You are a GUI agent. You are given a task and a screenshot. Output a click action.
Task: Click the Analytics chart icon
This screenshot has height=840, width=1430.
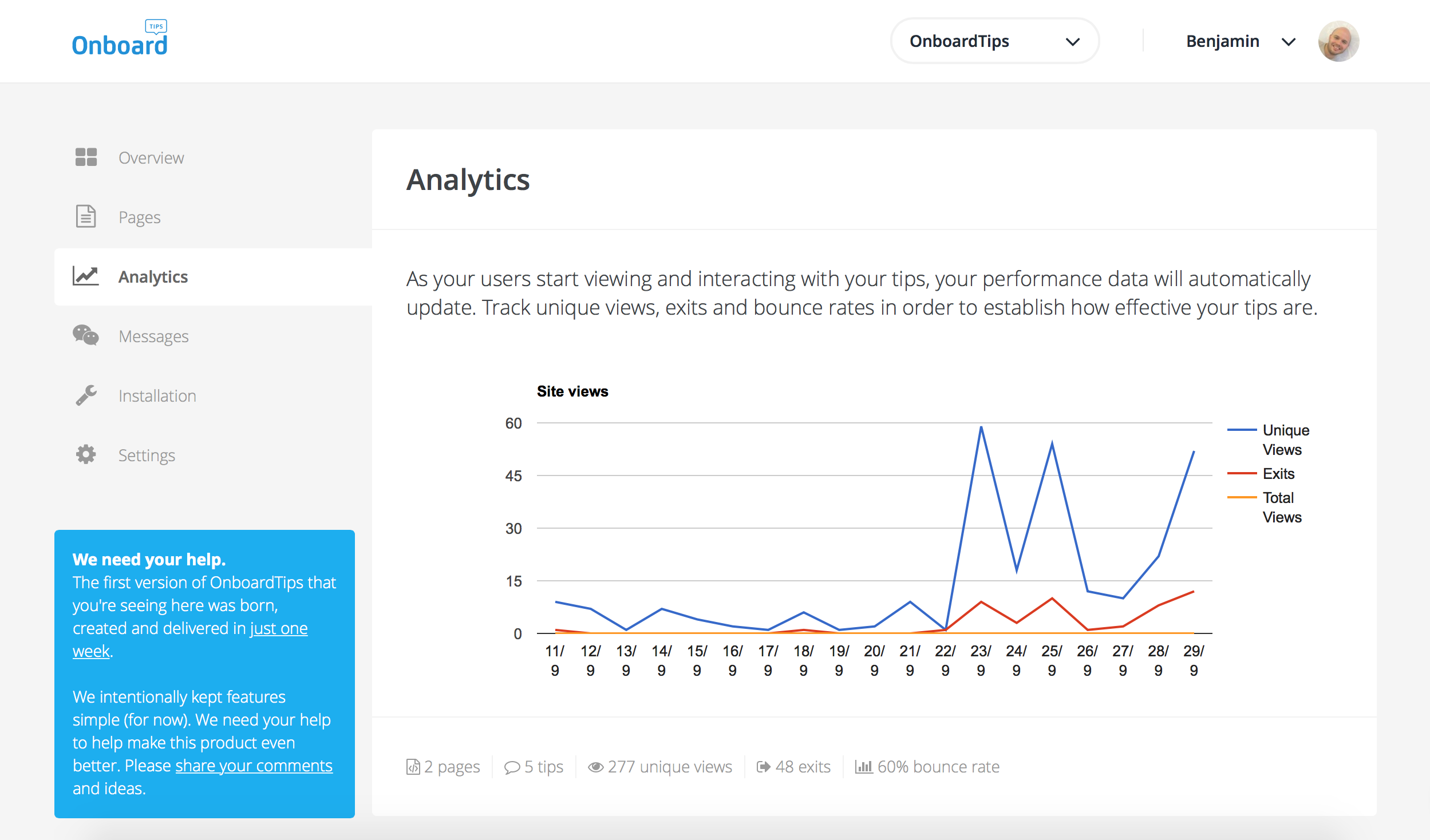coord(86,276)
